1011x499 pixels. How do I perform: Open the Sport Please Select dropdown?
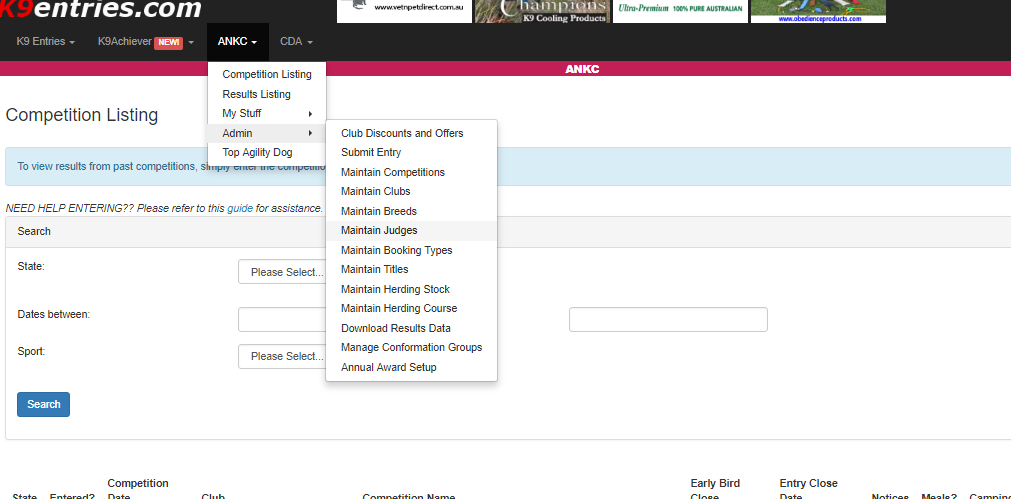[x=282, y=357]
